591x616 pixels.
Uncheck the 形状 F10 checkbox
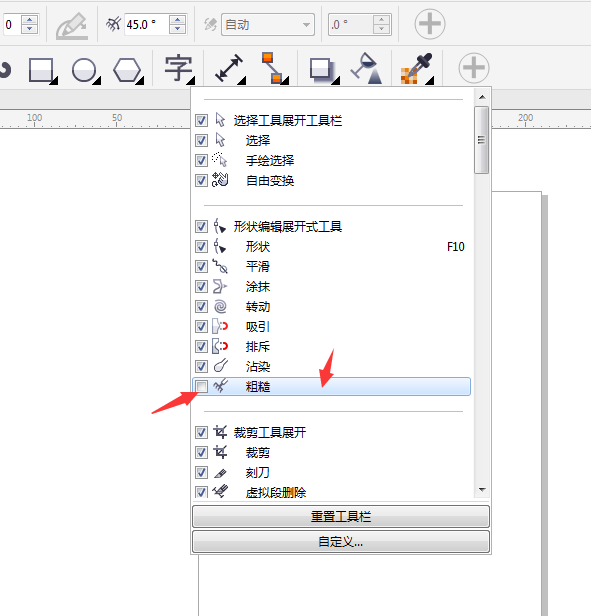click(201, 246)
